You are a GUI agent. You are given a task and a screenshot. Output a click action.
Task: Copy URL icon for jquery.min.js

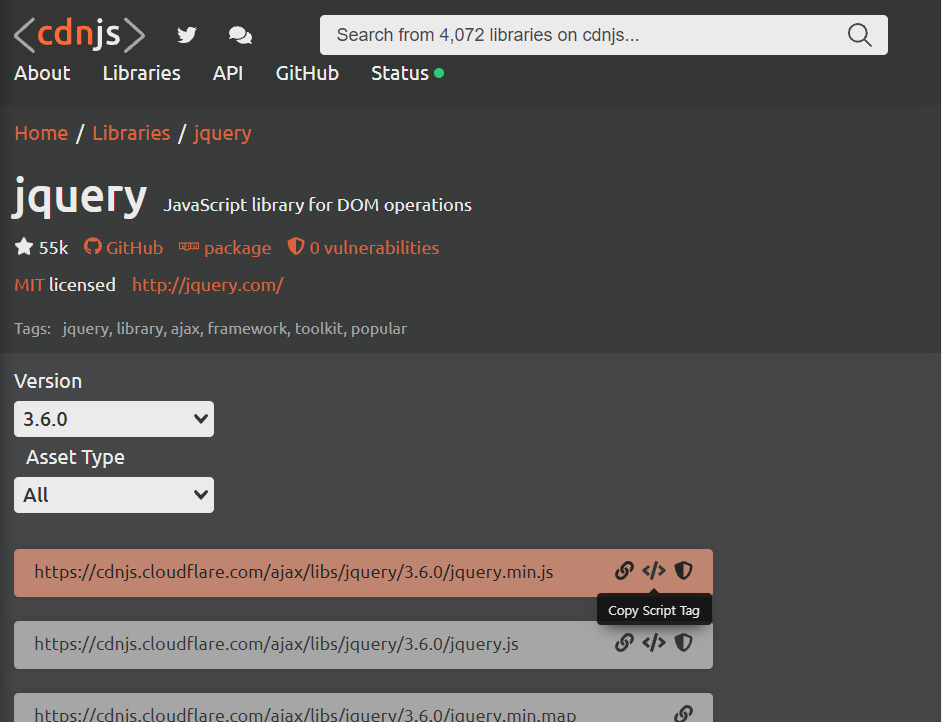click(624, 571)
